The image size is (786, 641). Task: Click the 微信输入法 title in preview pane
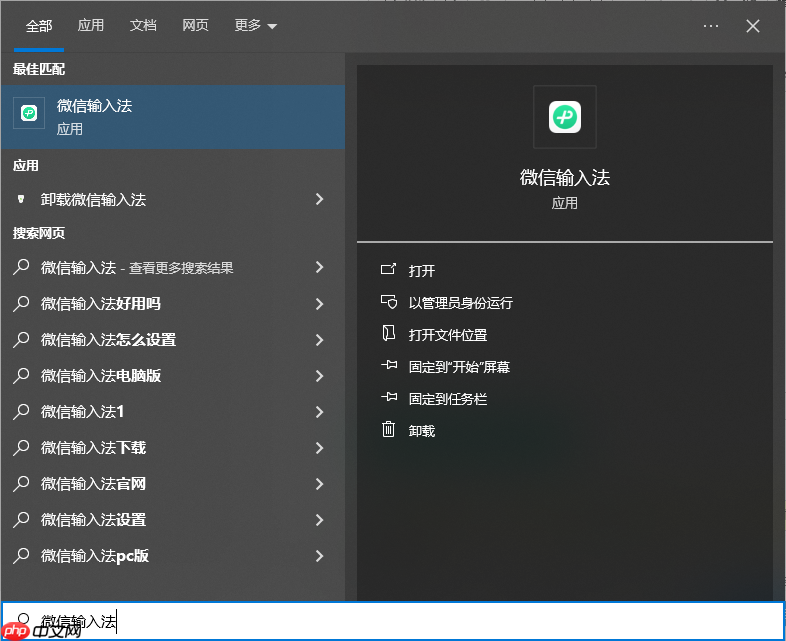coord(564,178)
